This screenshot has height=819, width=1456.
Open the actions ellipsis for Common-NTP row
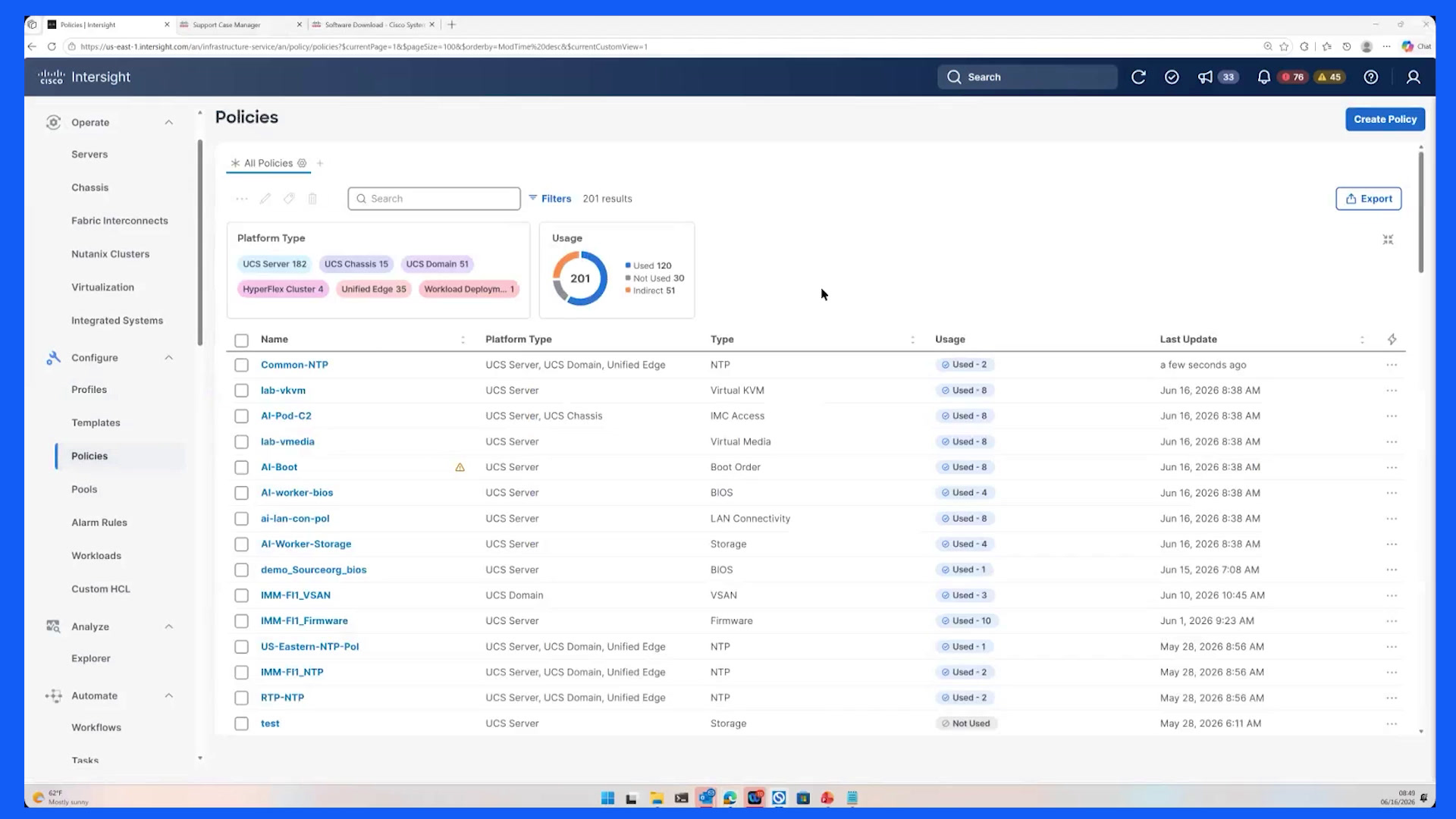click(1392, 365)
